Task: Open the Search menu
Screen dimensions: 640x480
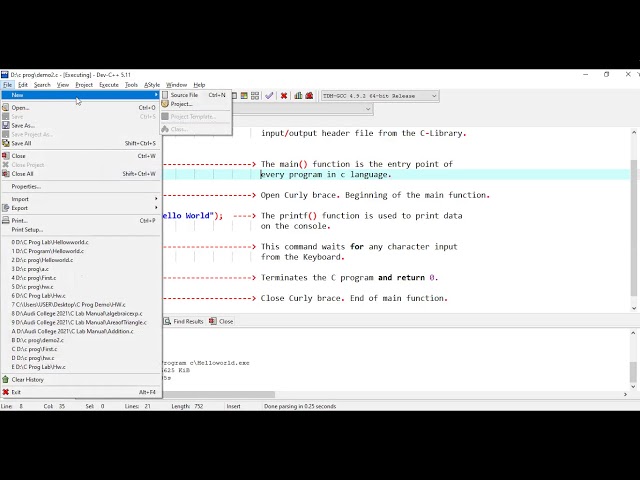Action: (x=42, y=85)
